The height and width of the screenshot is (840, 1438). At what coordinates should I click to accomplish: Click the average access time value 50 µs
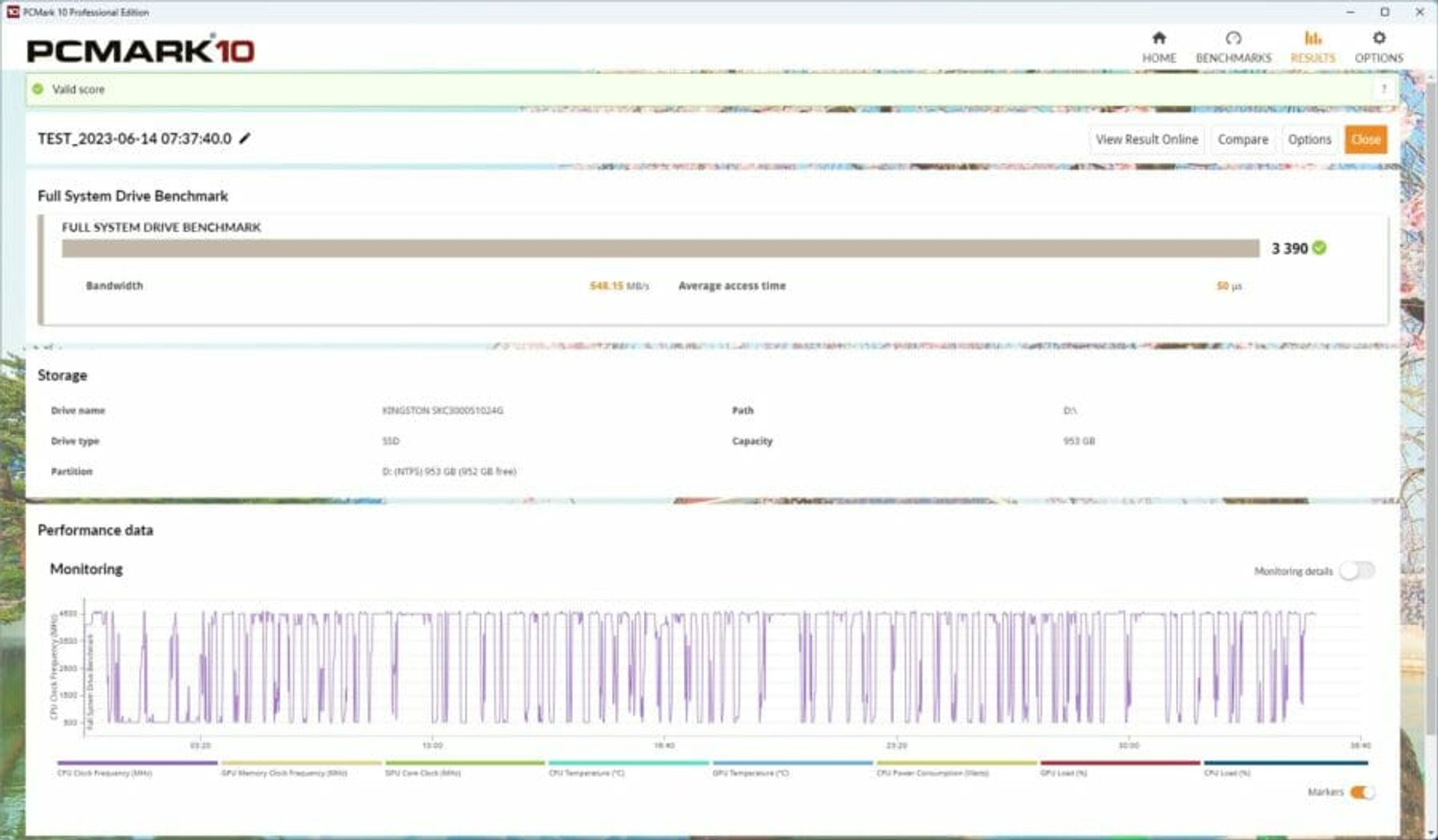(1228, 286)
